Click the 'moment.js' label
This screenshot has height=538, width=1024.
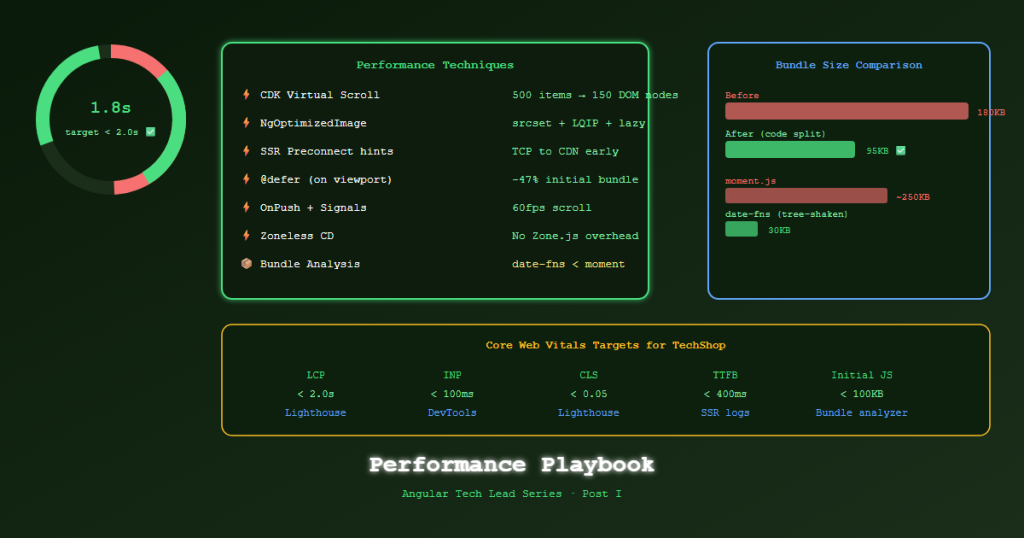point(750,181)
